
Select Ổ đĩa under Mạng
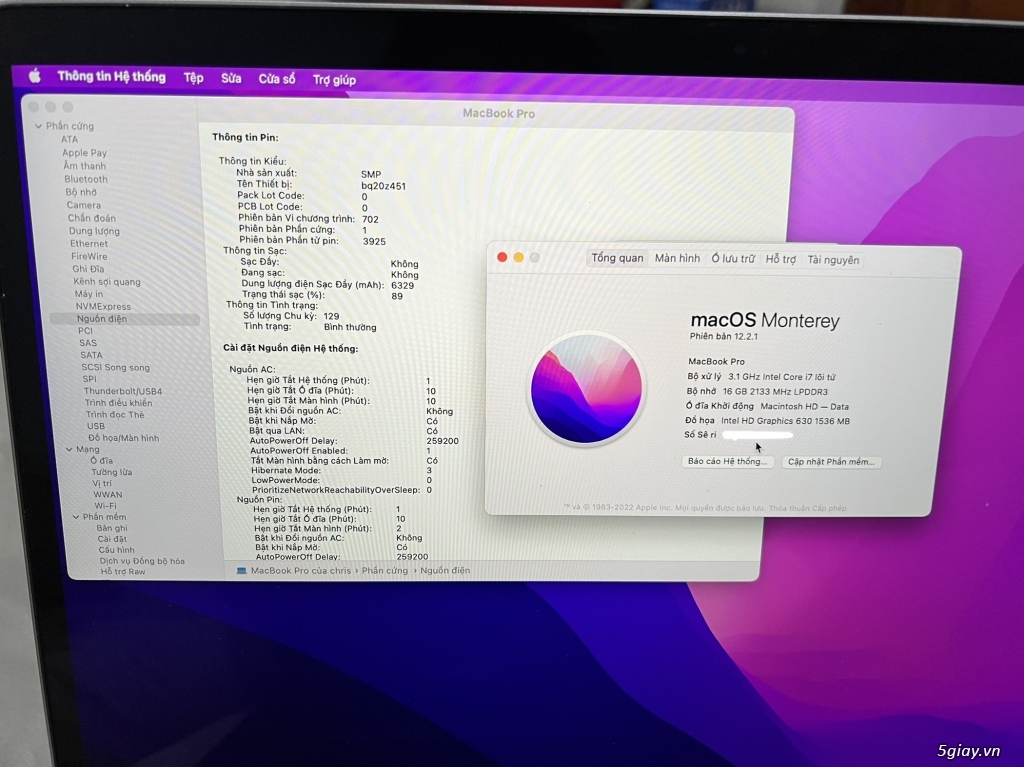102,461
